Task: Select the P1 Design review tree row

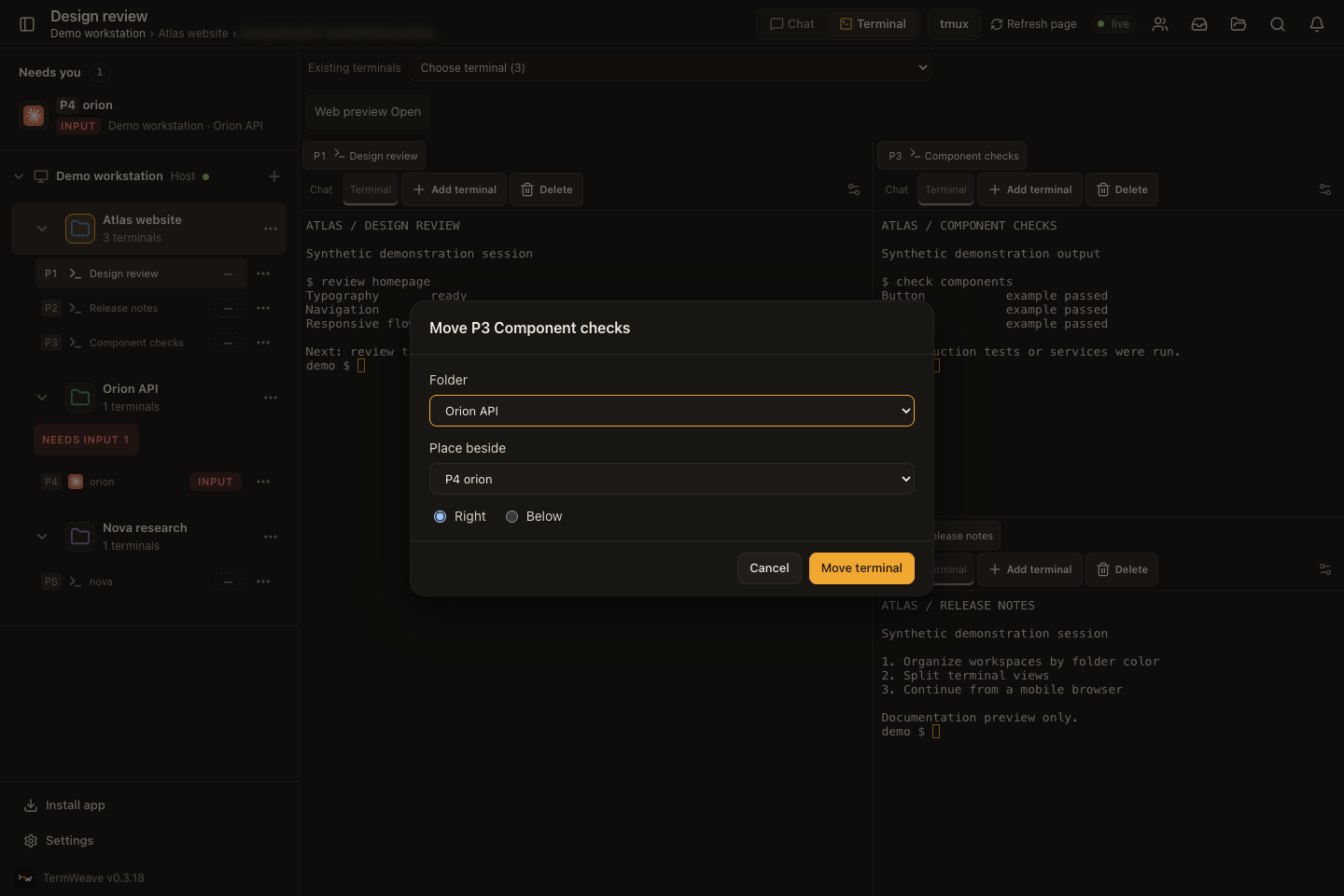Action: (142, 273)
